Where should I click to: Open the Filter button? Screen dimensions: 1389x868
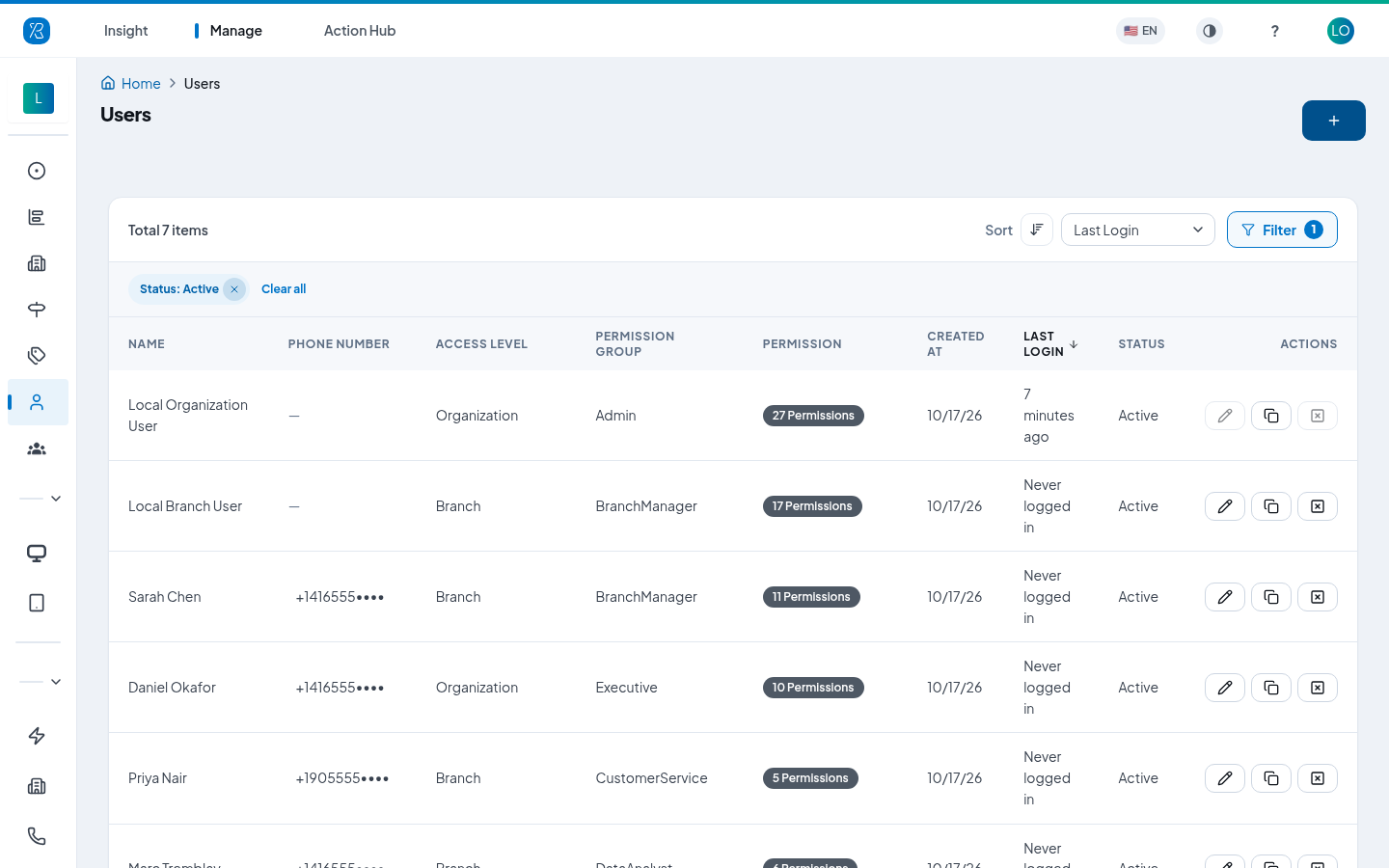tap(1282, 230)
